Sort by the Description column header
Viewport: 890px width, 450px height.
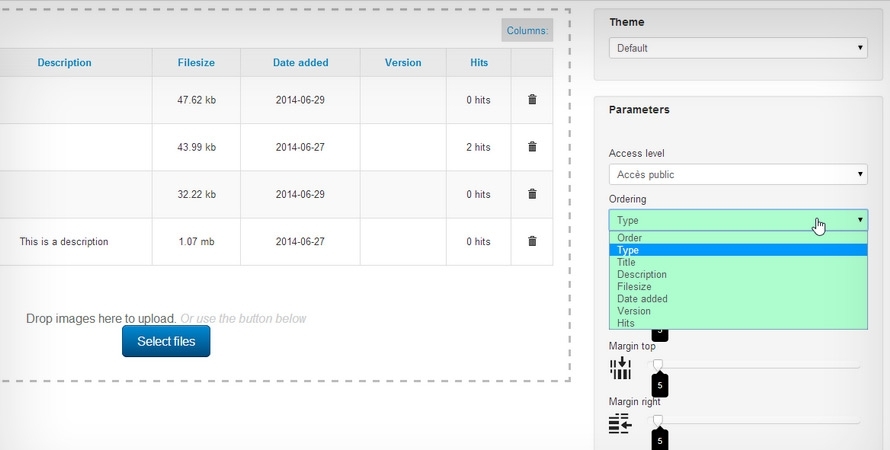click(64, 62)
